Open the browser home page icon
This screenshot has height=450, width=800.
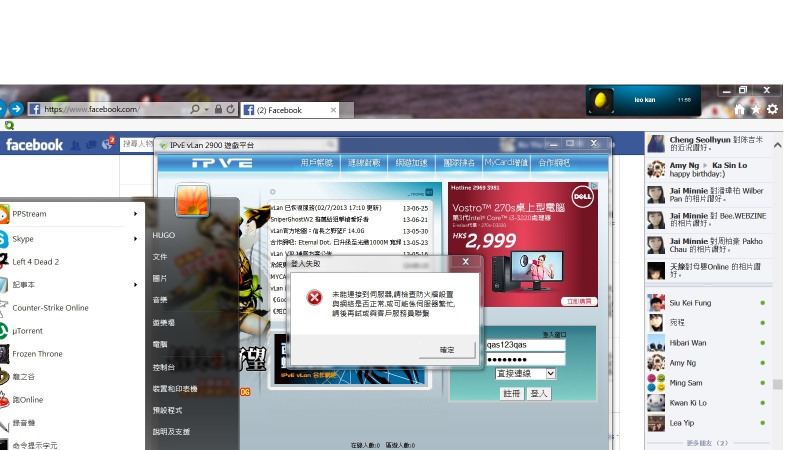point(739,109)
